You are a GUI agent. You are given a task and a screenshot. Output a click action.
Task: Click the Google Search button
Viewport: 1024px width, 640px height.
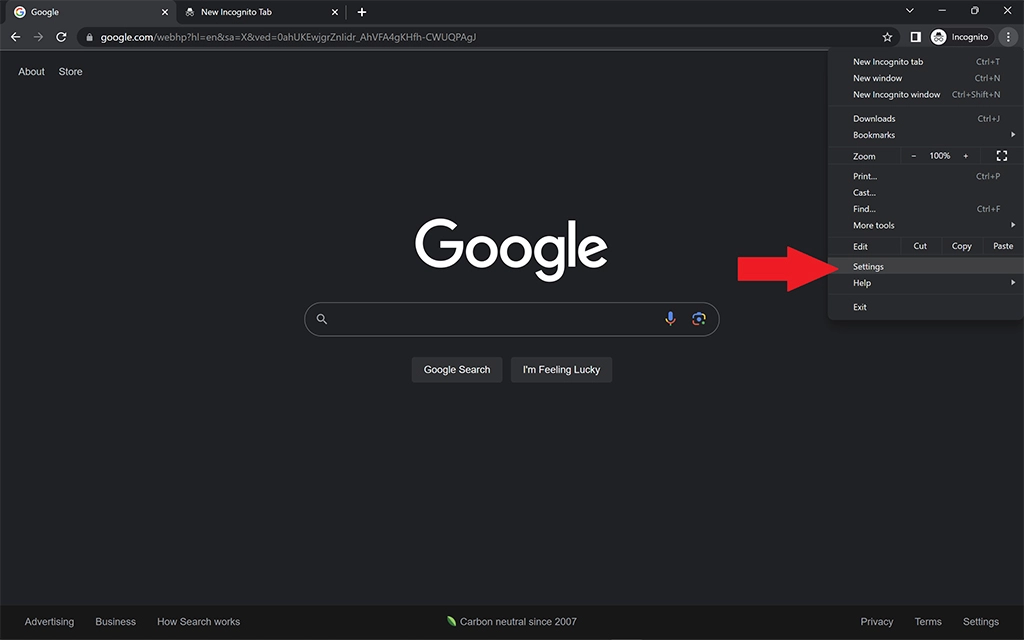click(x=456, y=370)
